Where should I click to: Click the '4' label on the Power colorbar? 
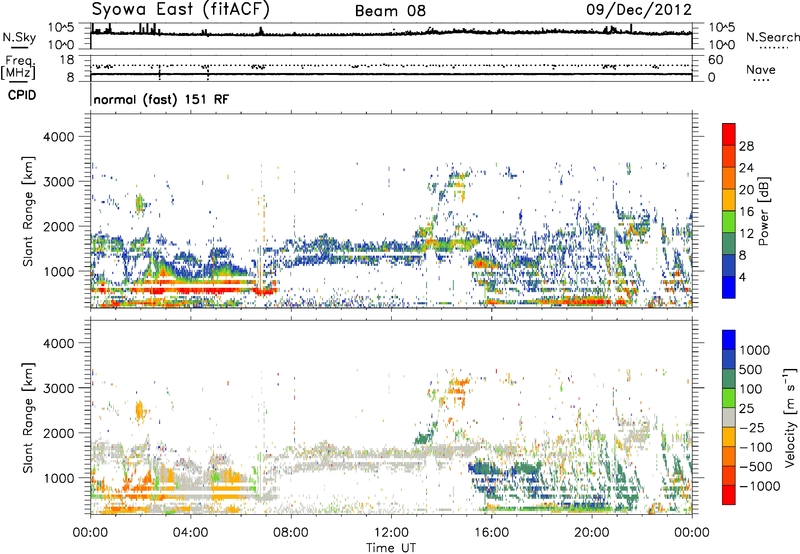click(743, 277)
